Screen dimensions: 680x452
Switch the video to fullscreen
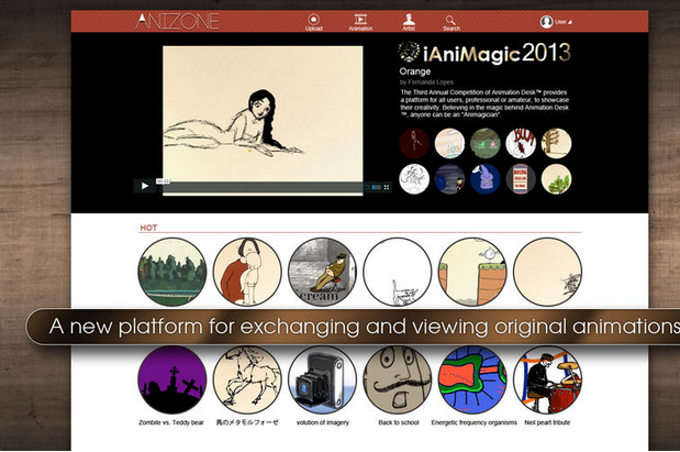coord(386,187)
